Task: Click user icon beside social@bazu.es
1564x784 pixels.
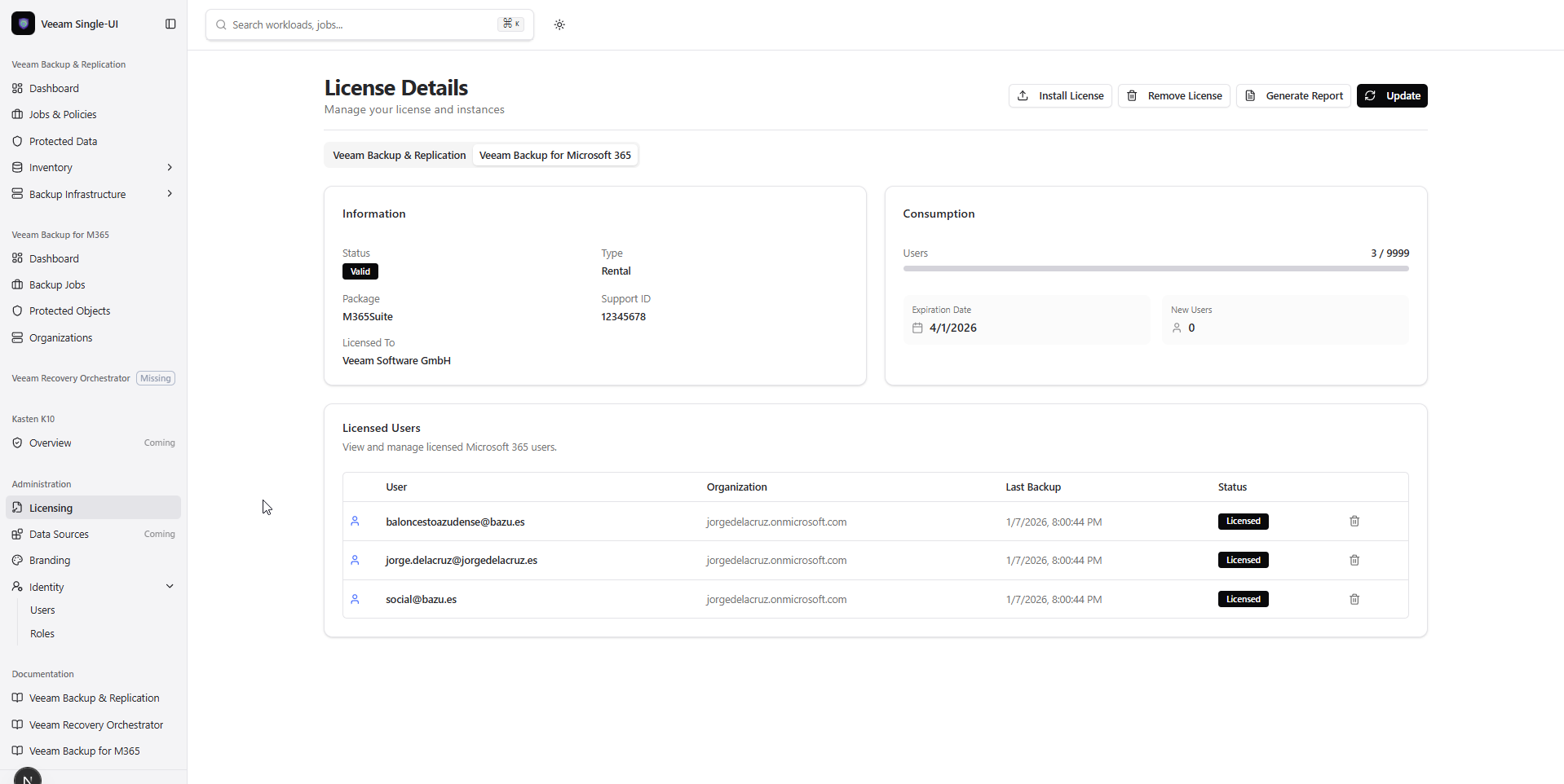Action: pos(355,600)
